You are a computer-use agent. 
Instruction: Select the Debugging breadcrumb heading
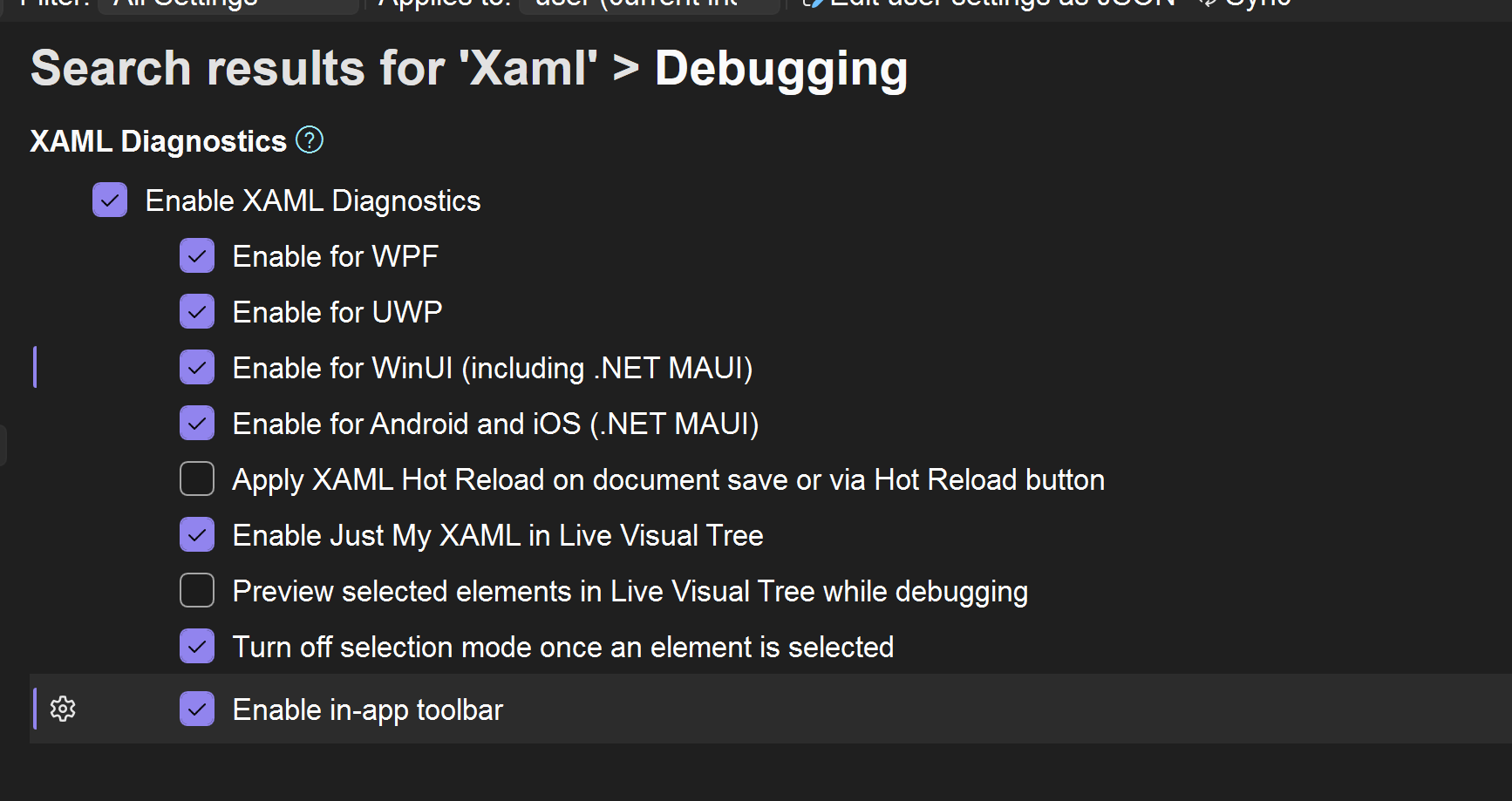[781, 70]
